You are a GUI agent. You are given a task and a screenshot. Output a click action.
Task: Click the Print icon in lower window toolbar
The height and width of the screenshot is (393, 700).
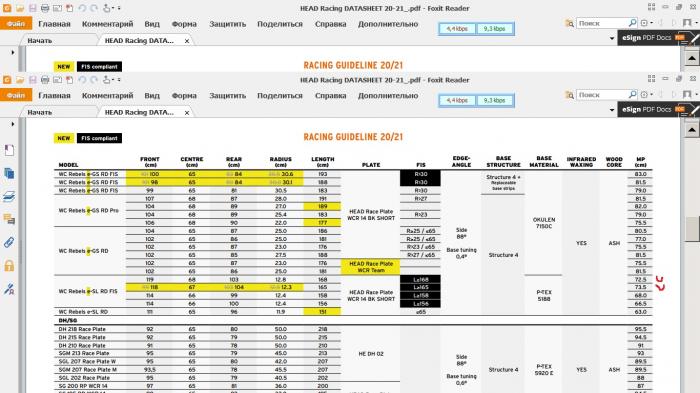pos(45,80)
